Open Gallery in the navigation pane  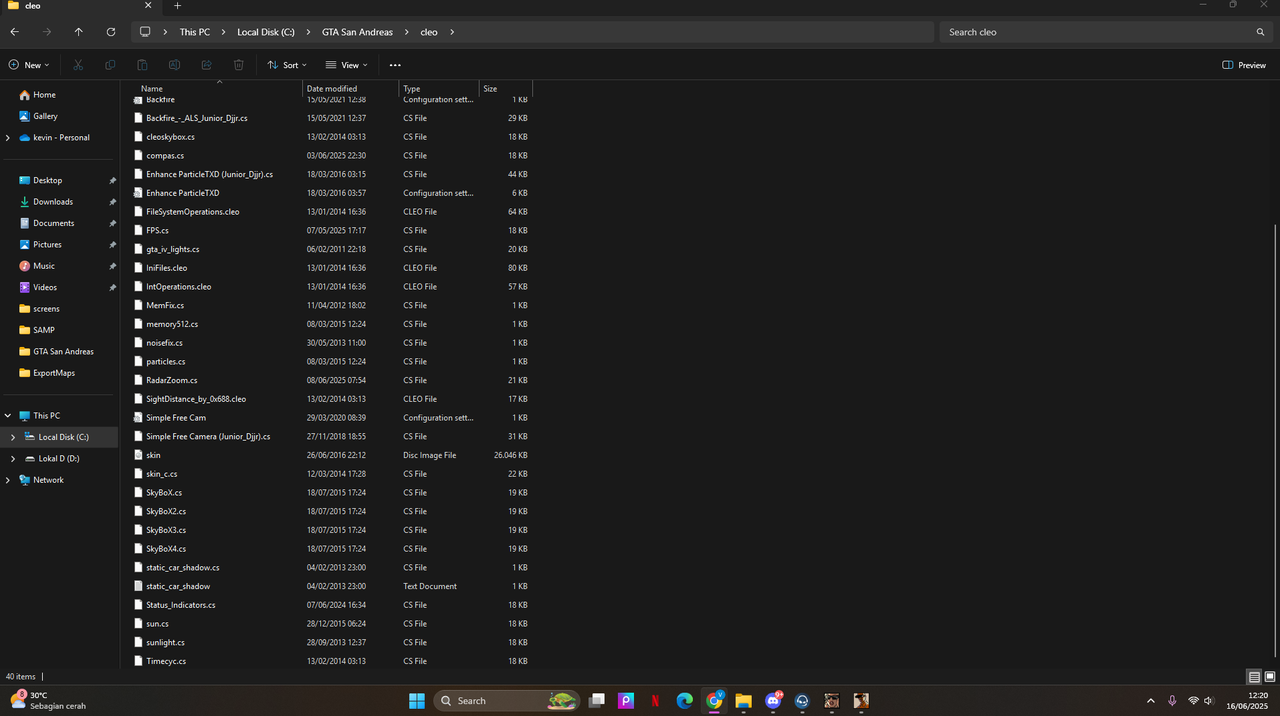point(45,116)
